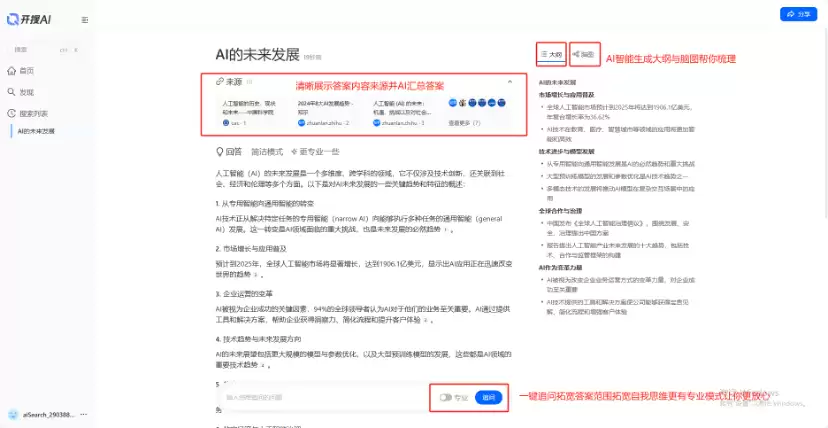
Task: Open the cas source card numbered 1
Action: 250,113
